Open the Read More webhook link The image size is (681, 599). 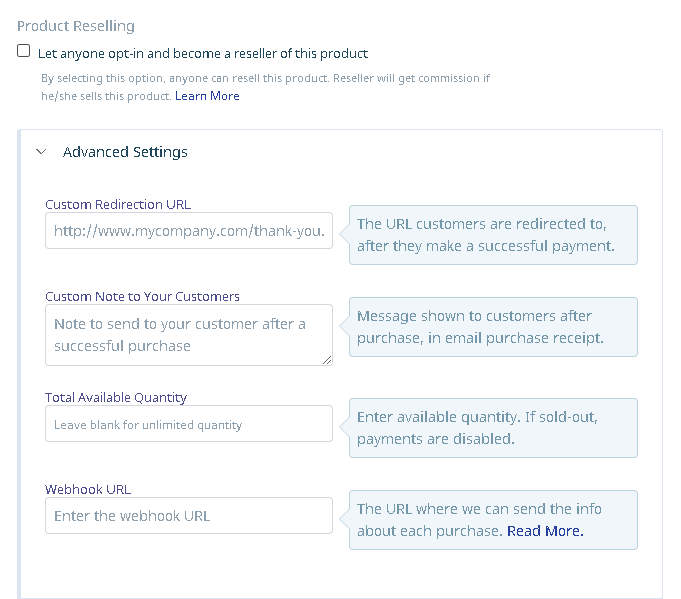tap(545, 531)
